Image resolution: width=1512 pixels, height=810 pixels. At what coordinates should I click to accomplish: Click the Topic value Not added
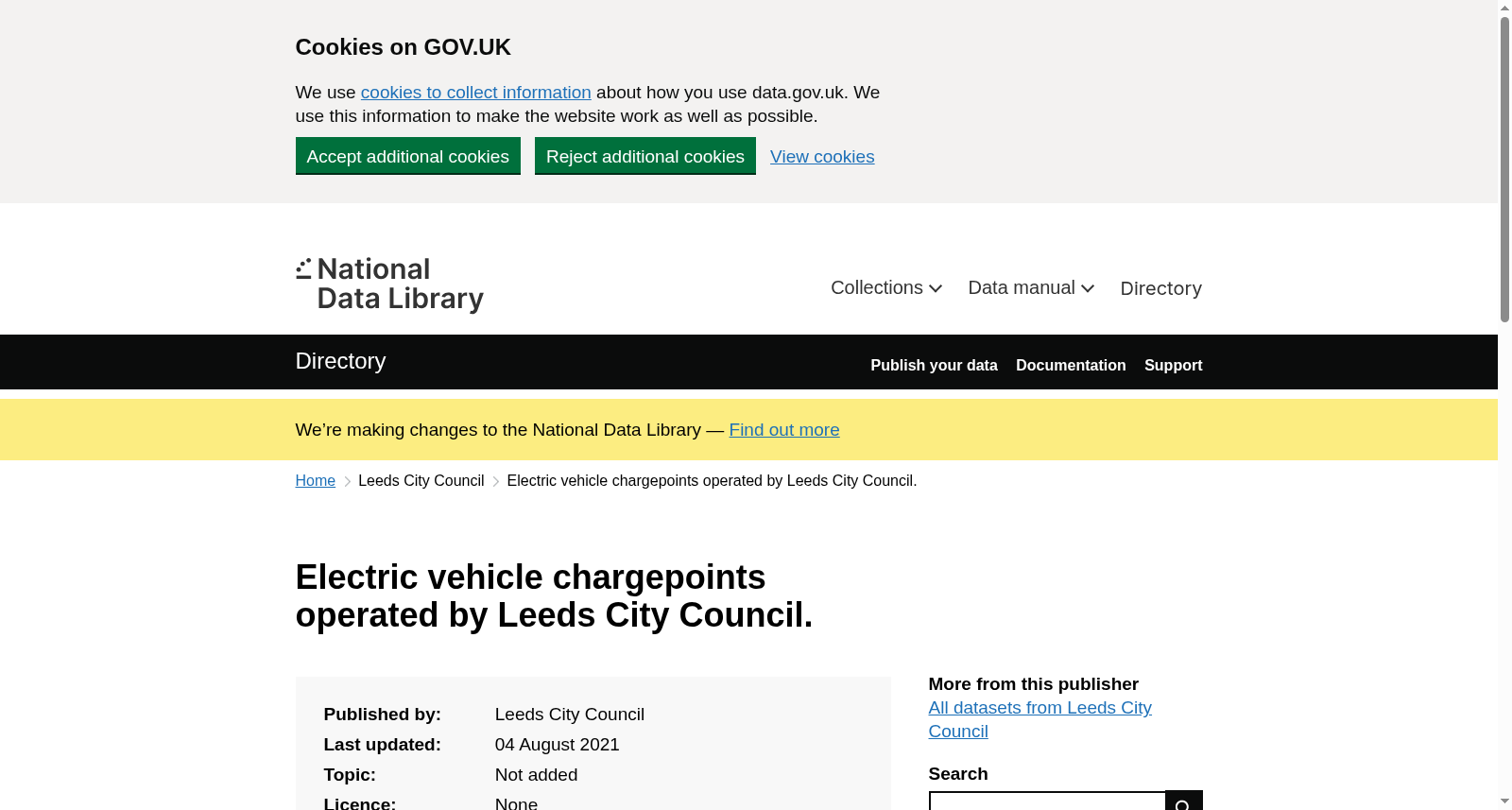click(x=536, y=775)
